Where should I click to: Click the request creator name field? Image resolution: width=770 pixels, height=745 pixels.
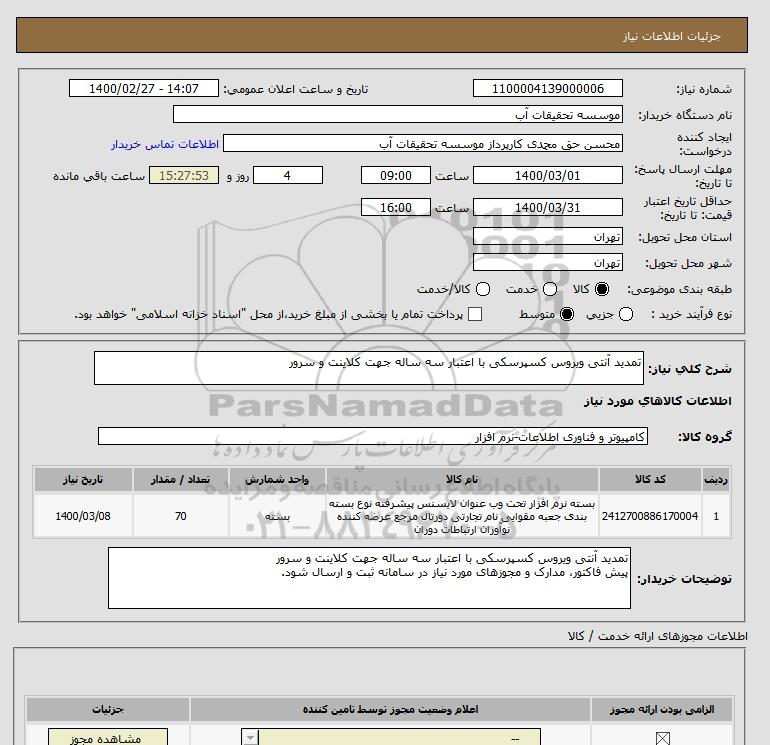click(423, 143)
